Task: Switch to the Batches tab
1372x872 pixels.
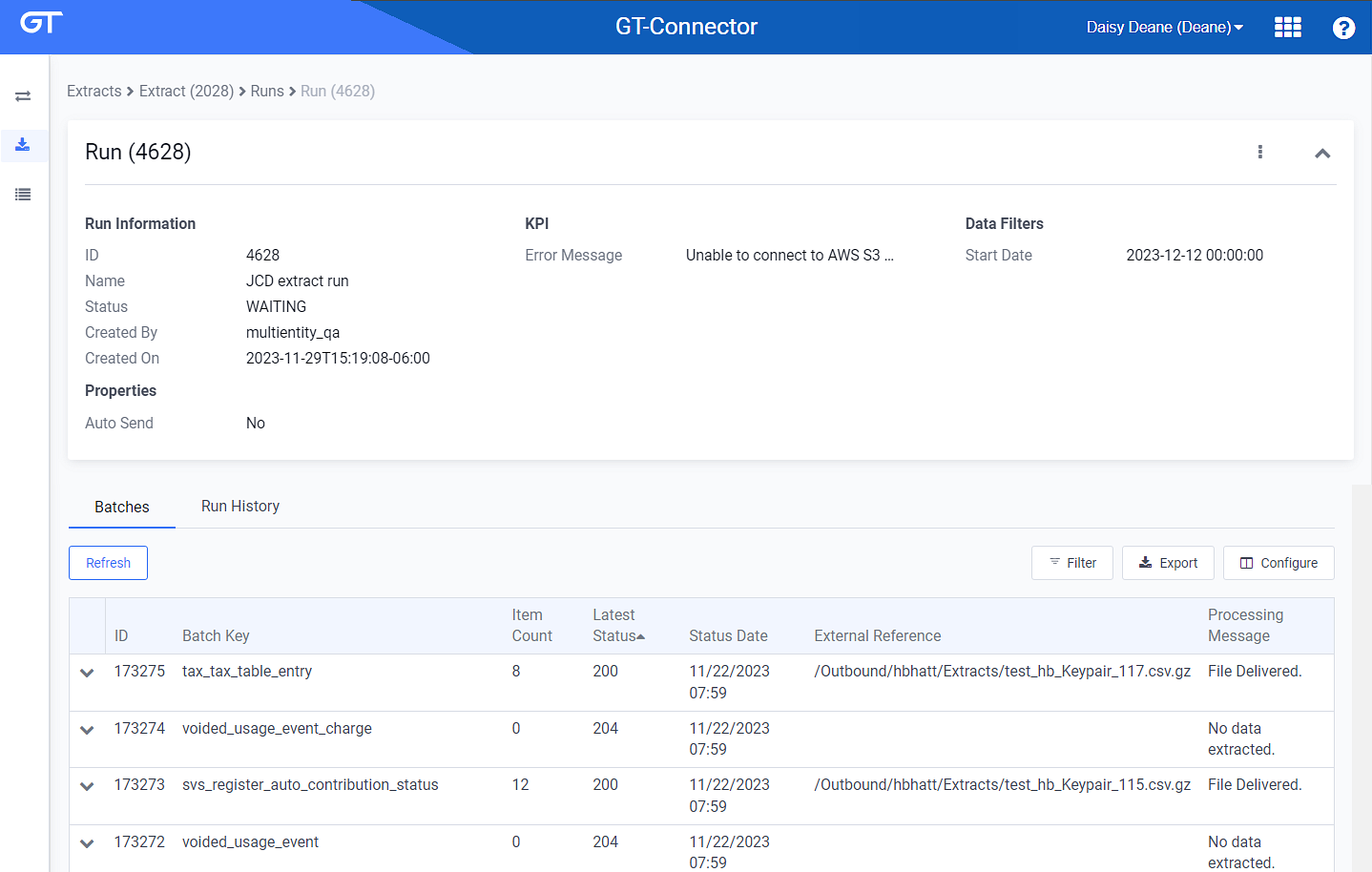Action: coord(122,507)
